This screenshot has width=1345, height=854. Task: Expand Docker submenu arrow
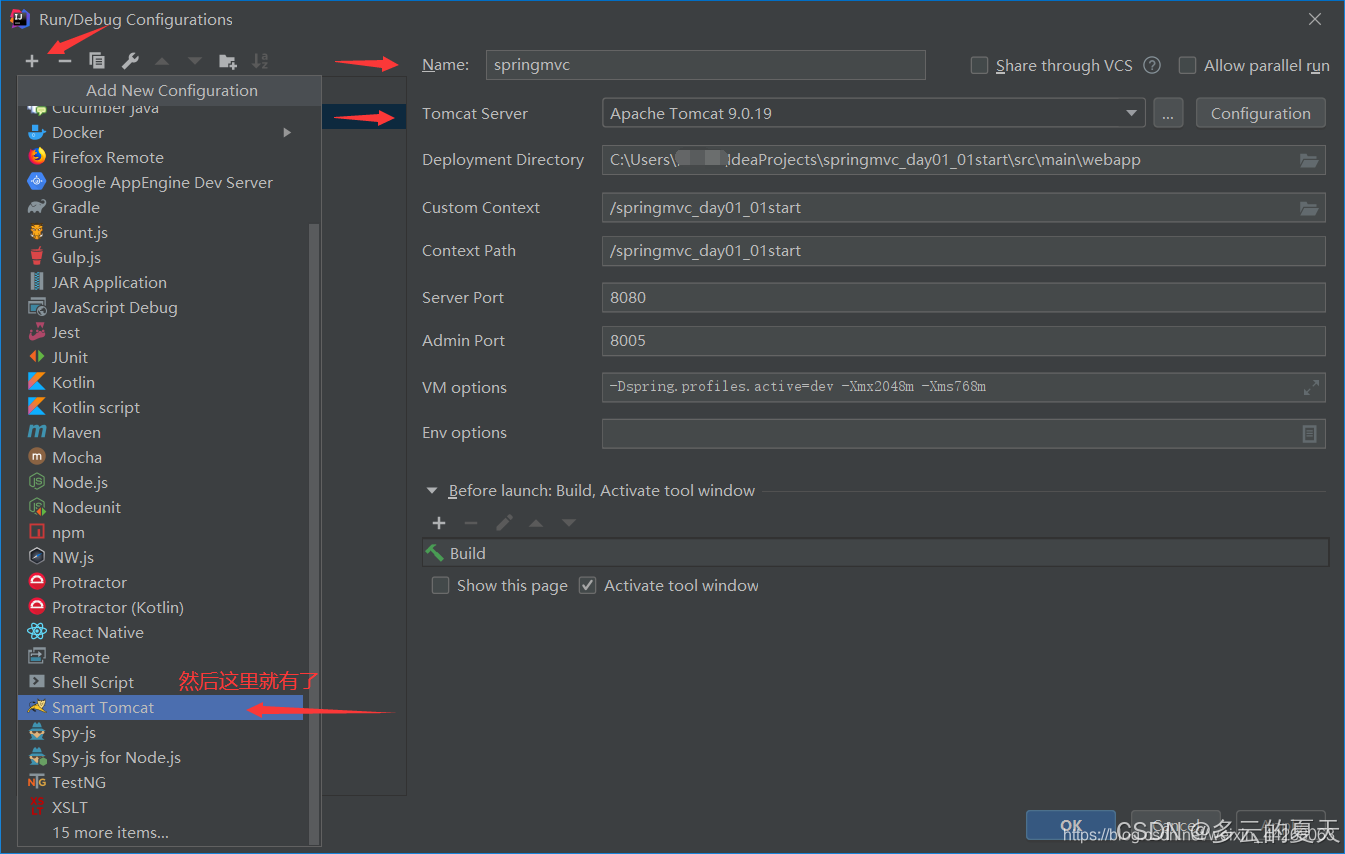coord(288,132)
